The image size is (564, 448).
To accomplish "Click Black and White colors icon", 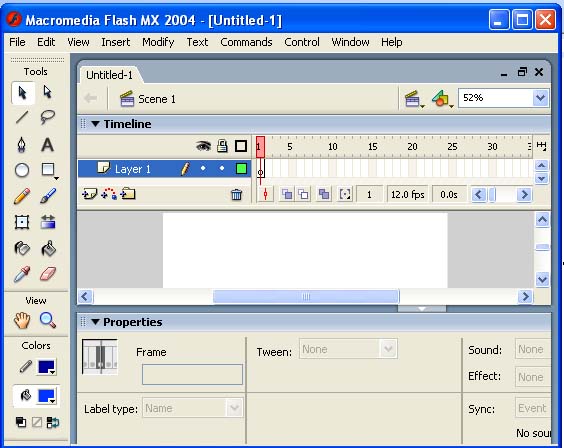I will [21, 422].
